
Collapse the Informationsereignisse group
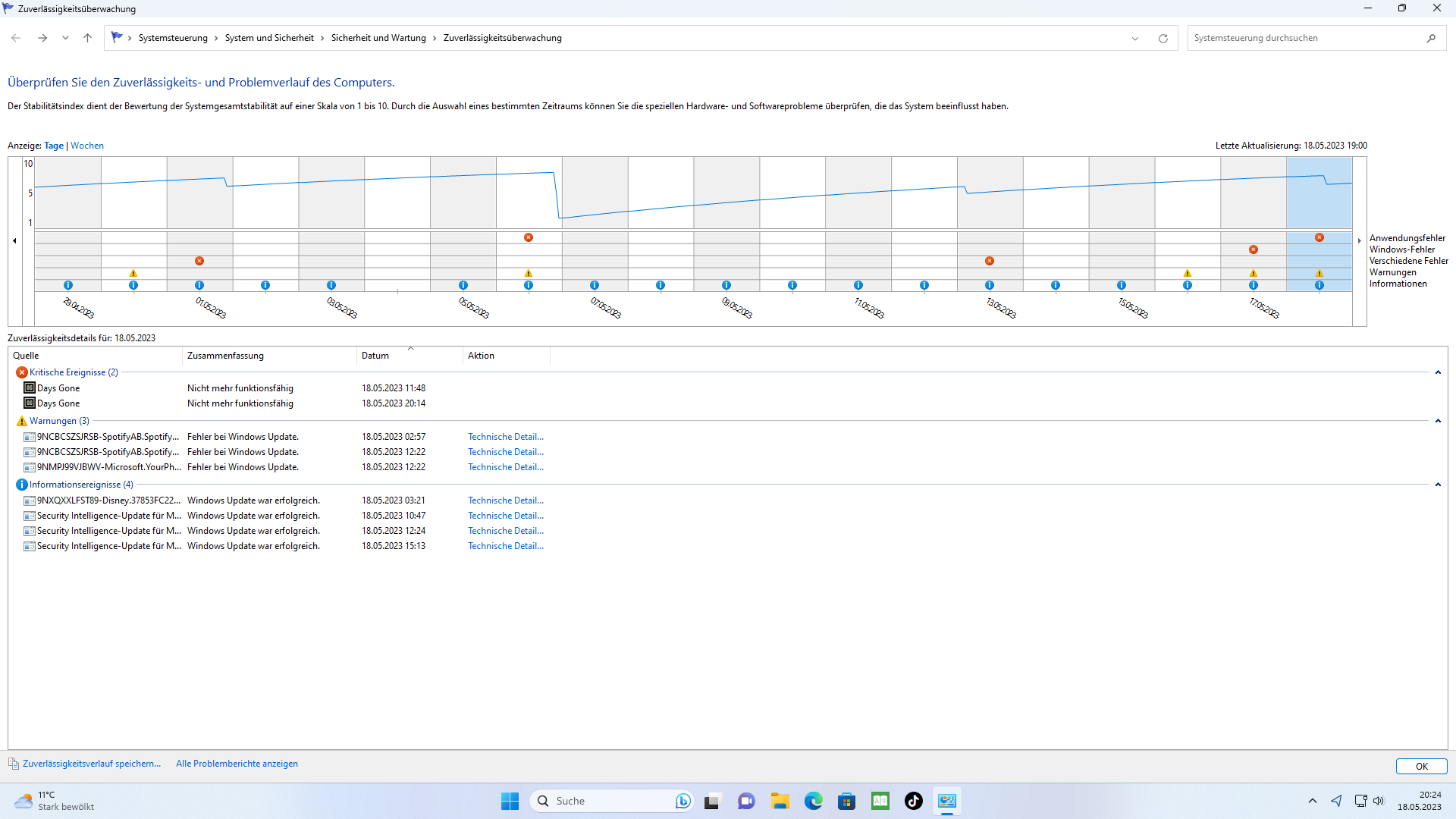point(1438,485)
